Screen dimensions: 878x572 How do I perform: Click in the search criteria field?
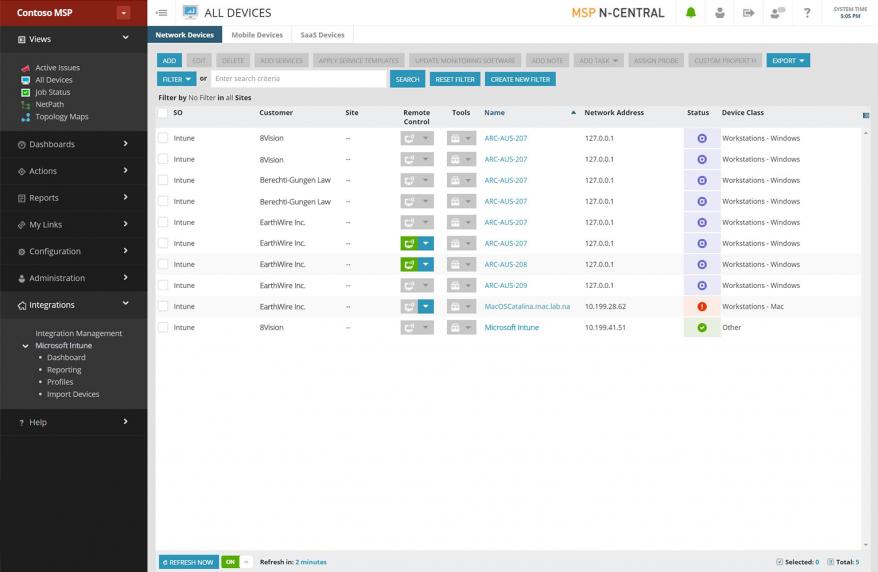[299, 79]
